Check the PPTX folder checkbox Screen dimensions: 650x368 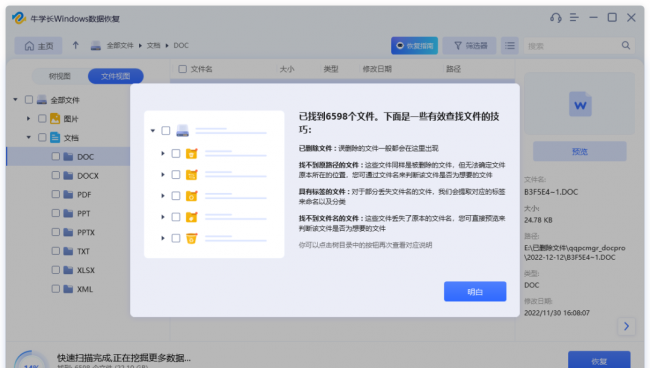pos(56,232)
